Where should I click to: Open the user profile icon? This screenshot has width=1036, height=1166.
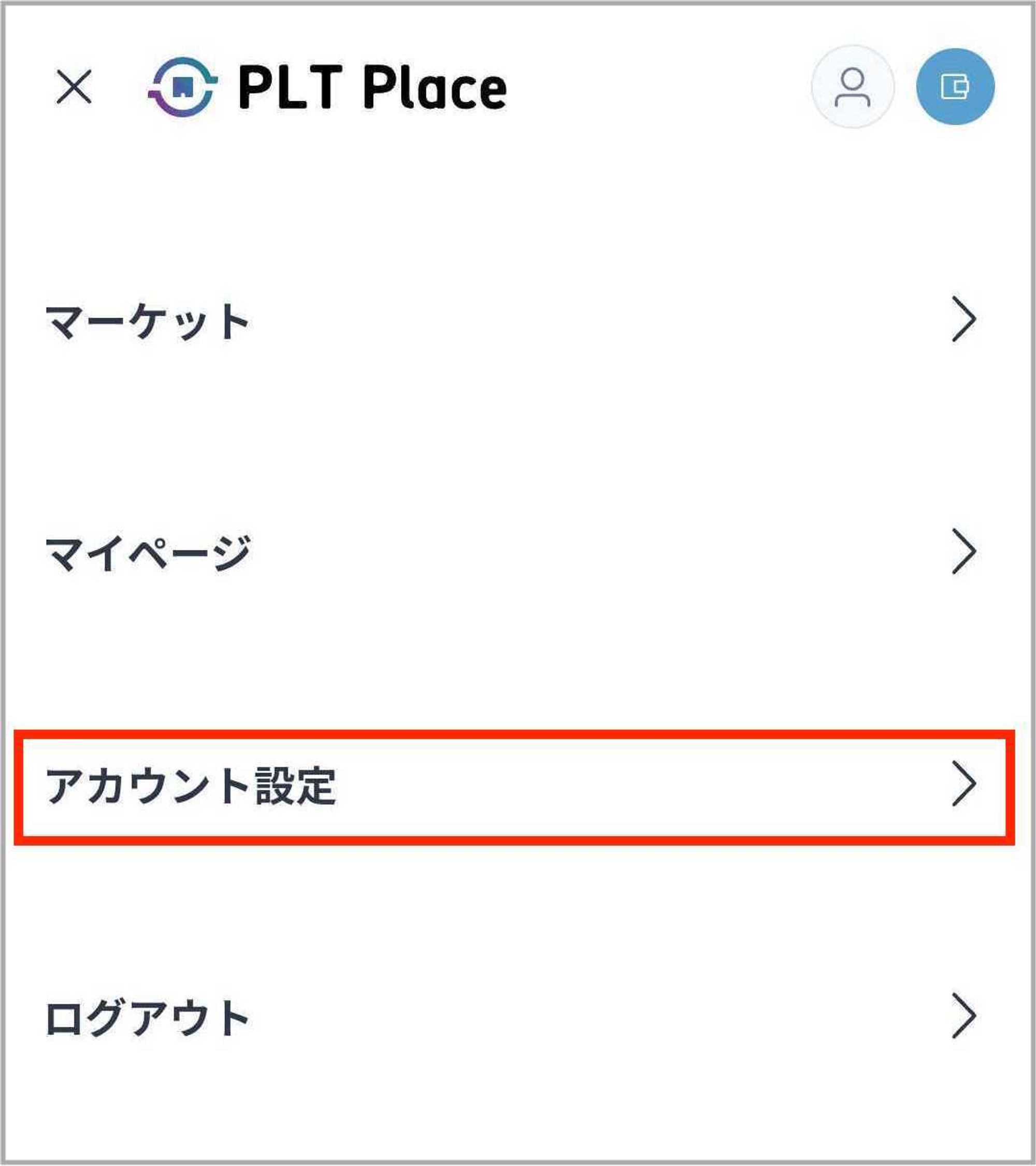coord(853,87)
